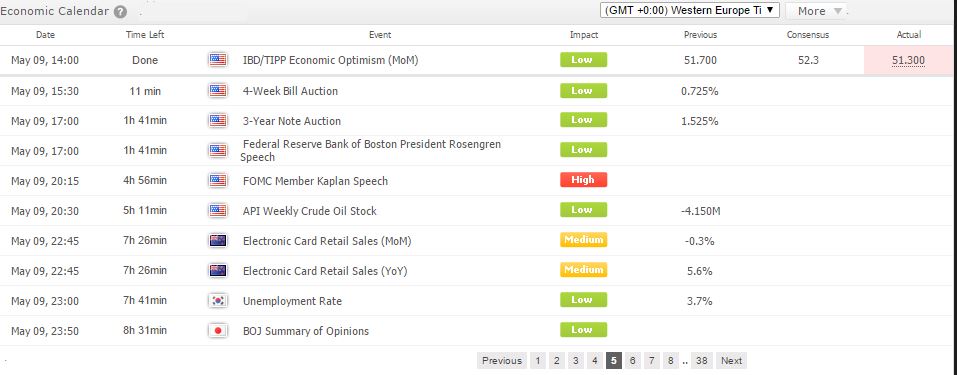Click the High impact badge for Kaplan Speech
The image size is (957, 375).
tap(583, 180)
